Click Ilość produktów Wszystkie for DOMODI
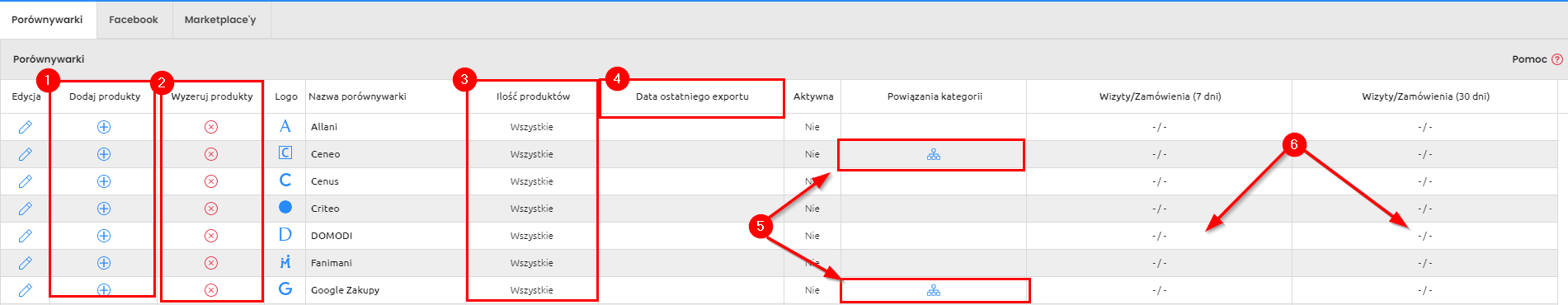This screenshot has width=1568, height=305. tap(532, 236)
